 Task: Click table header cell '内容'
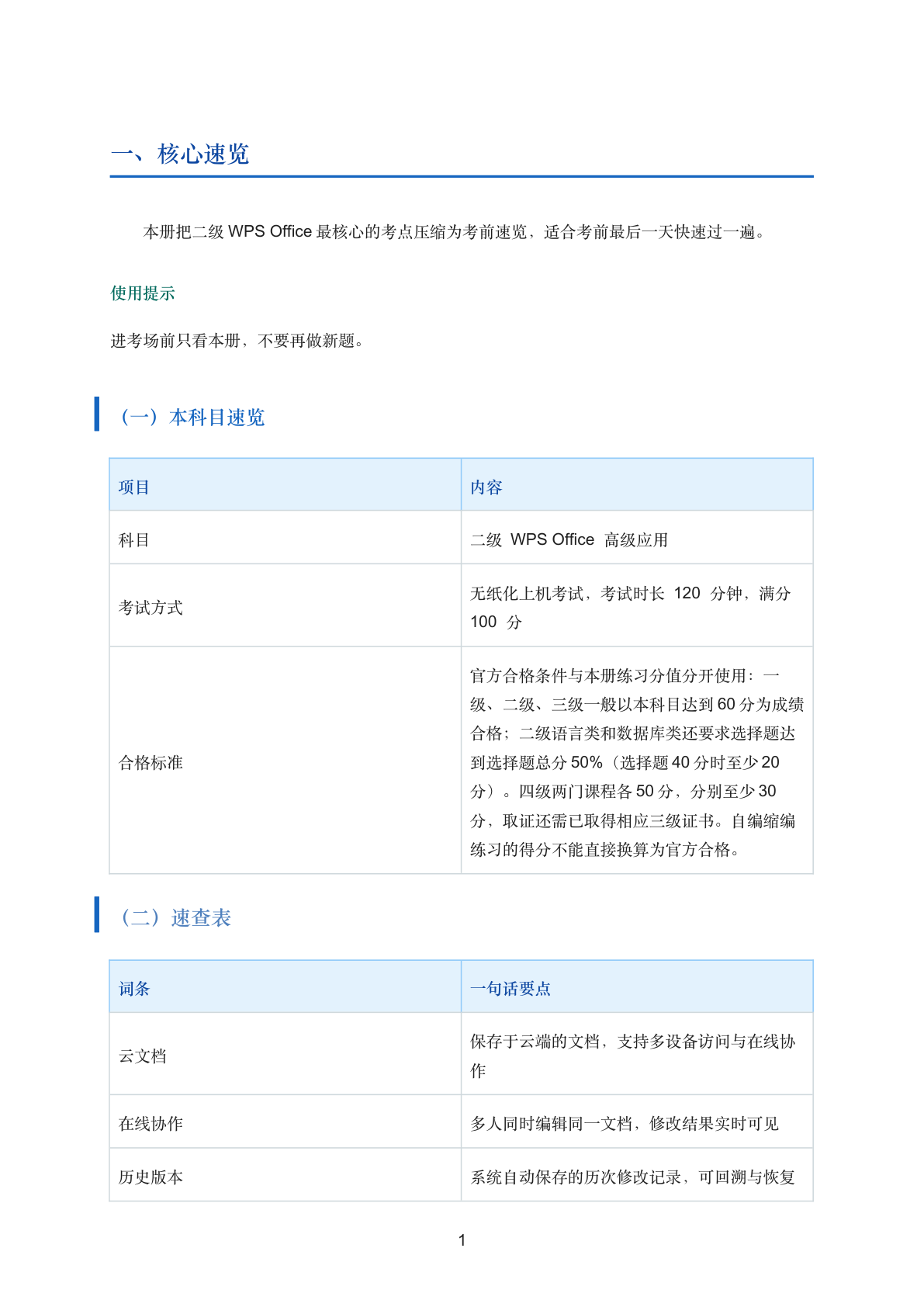tap(637, 485)
